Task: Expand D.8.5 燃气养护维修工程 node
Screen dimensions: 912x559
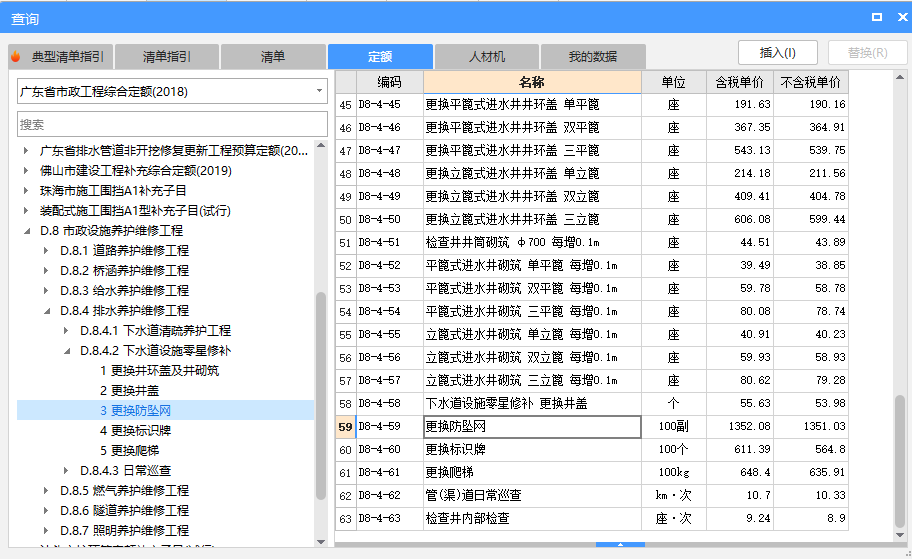Action: pyautogui.click(x=47, y=490)
